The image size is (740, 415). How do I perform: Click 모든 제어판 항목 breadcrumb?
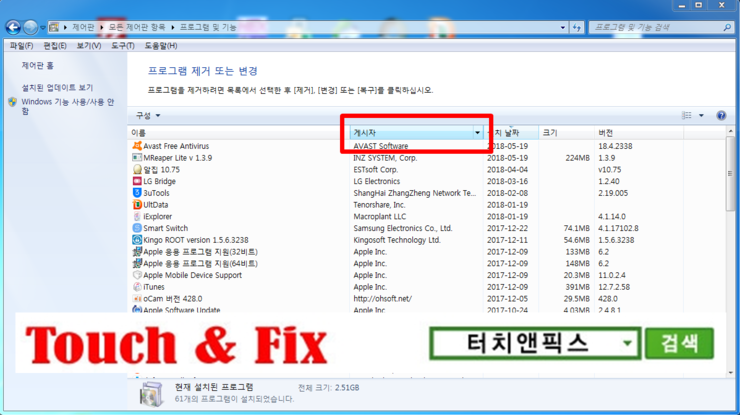[137, 27]
